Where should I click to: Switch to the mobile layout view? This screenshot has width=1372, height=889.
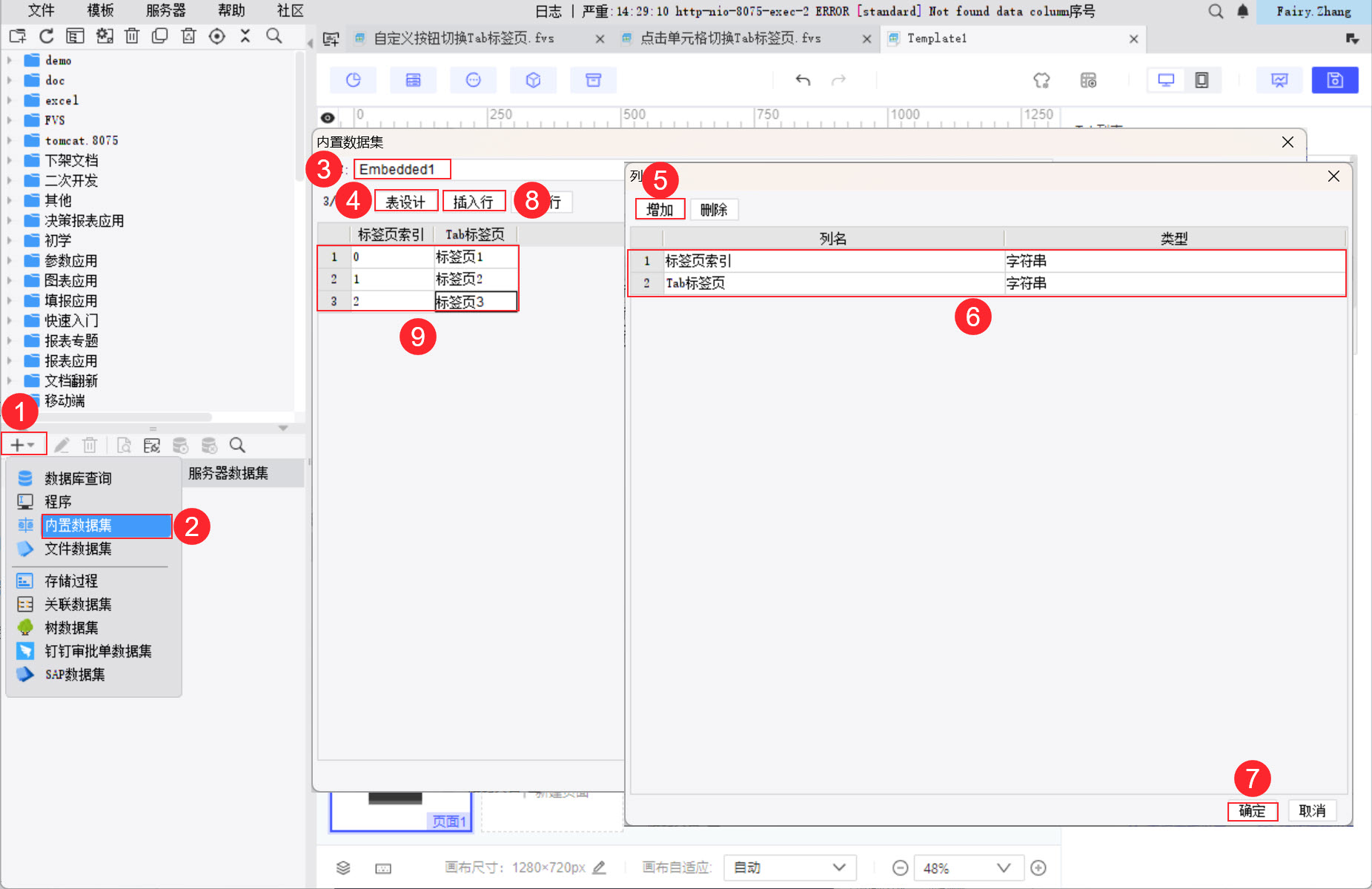point(1202,80)
